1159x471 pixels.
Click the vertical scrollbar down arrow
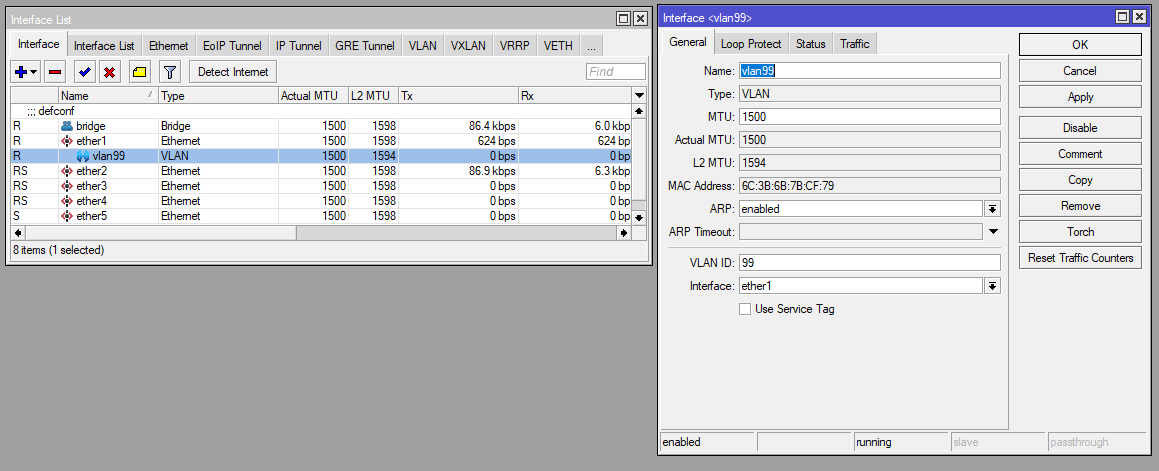[x=639, y=217]
